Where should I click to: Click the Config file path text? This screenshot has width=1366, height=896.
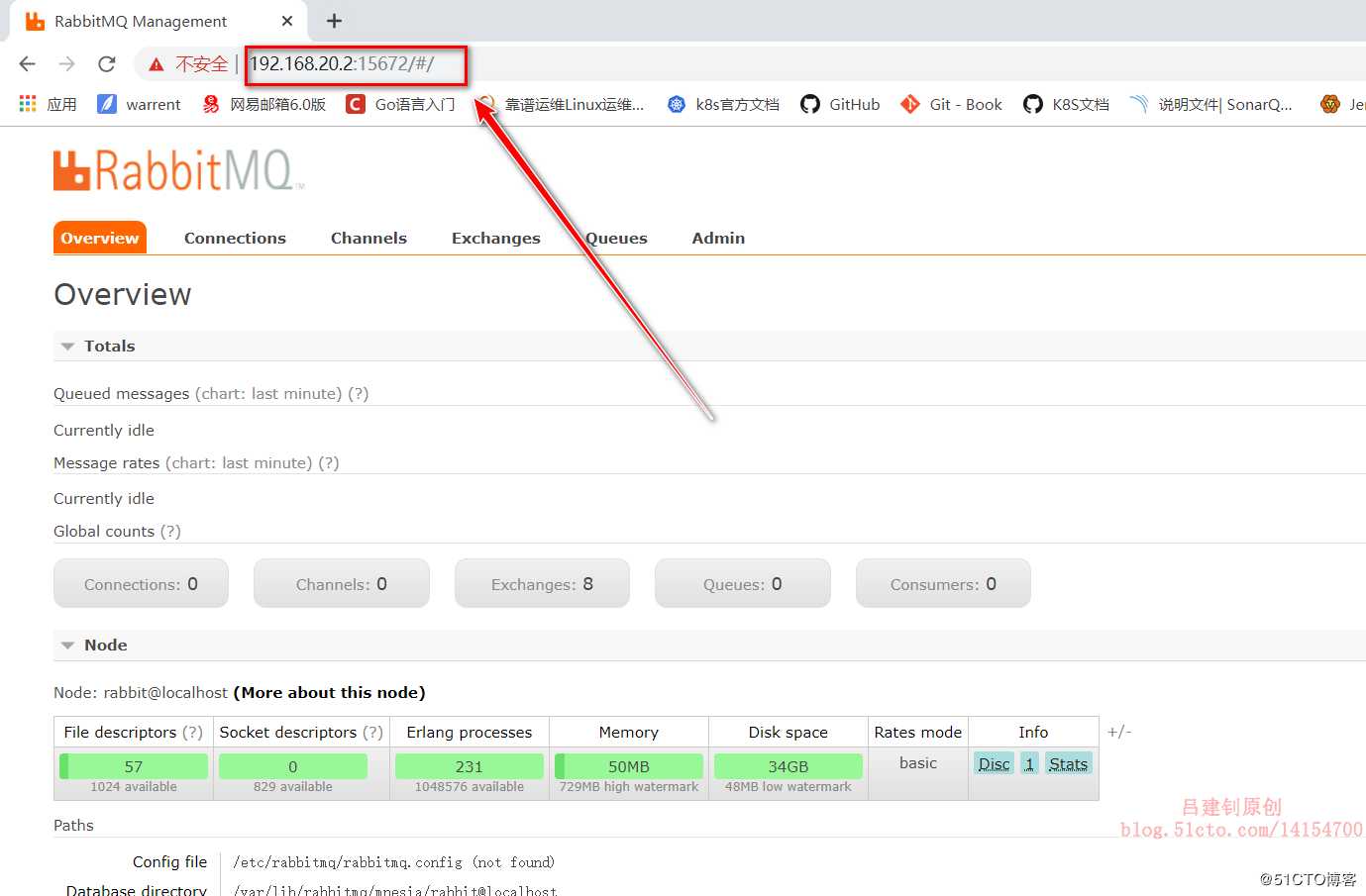(x=393, y=862)
